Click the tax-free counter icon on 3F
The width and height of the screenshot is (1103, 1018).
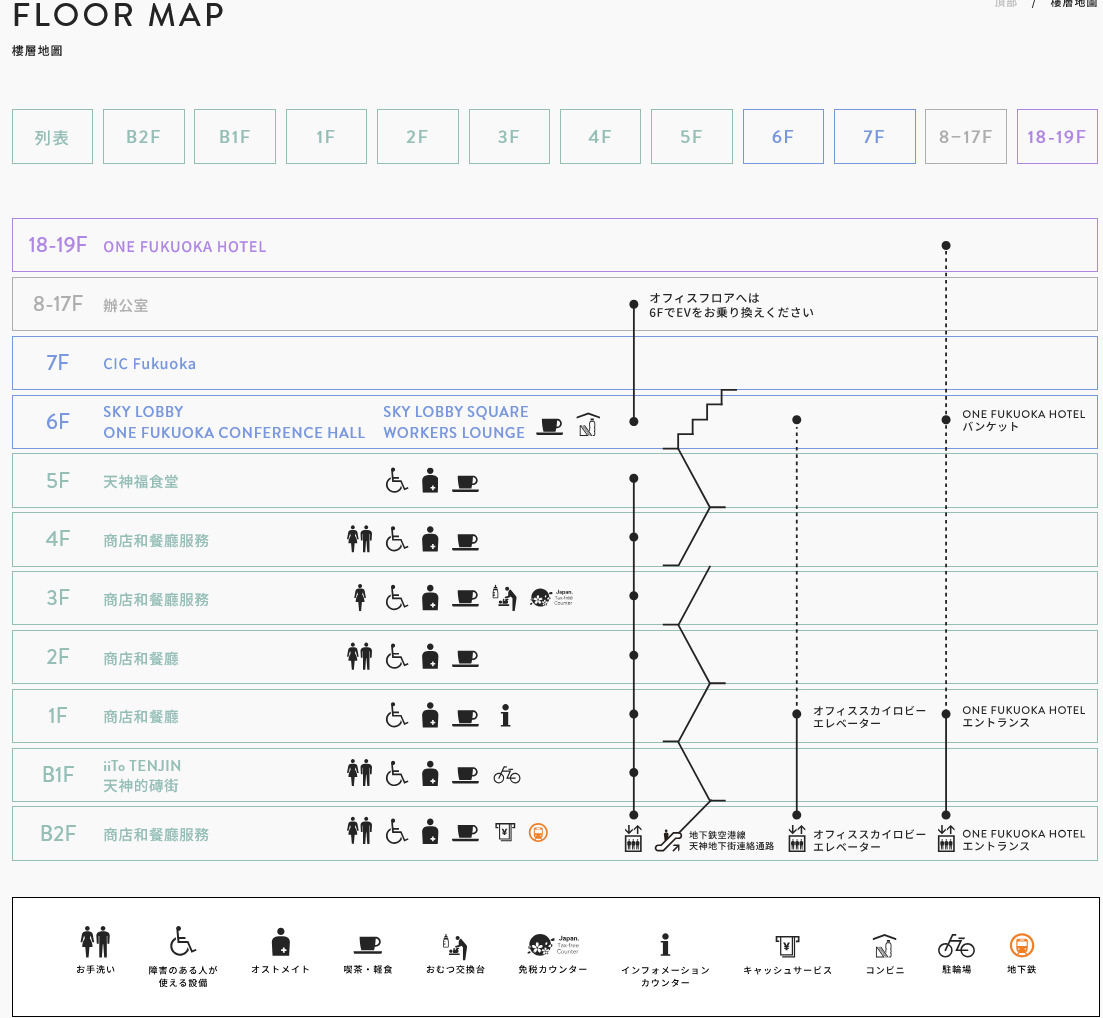pyautogui.click(x=541, y=598)
